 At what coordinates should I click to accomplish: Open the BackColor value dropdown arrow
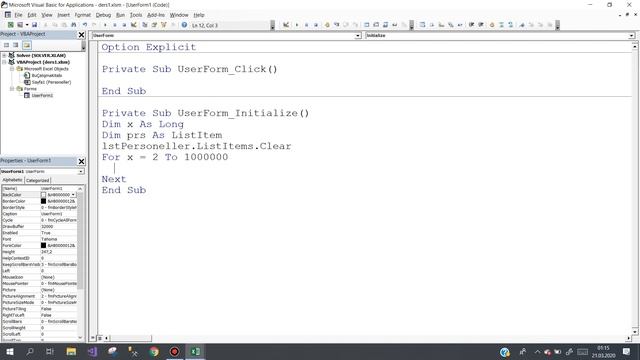click(x=73, y=195)
